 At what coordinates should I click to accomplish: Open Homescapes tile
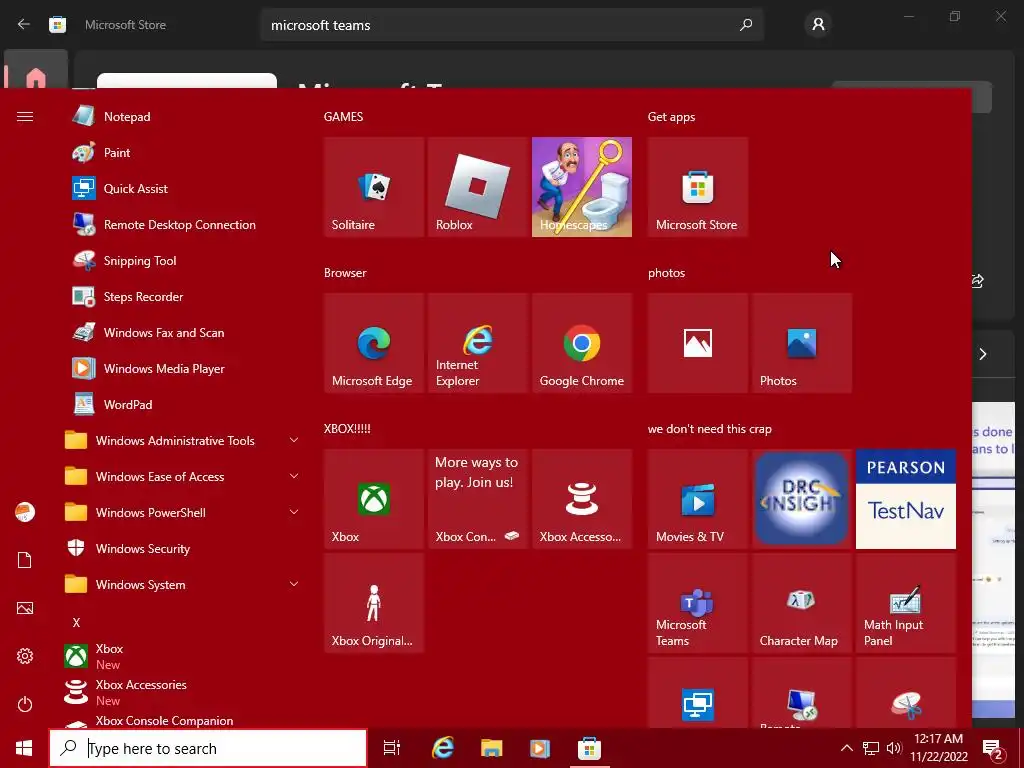pos(582,187)
